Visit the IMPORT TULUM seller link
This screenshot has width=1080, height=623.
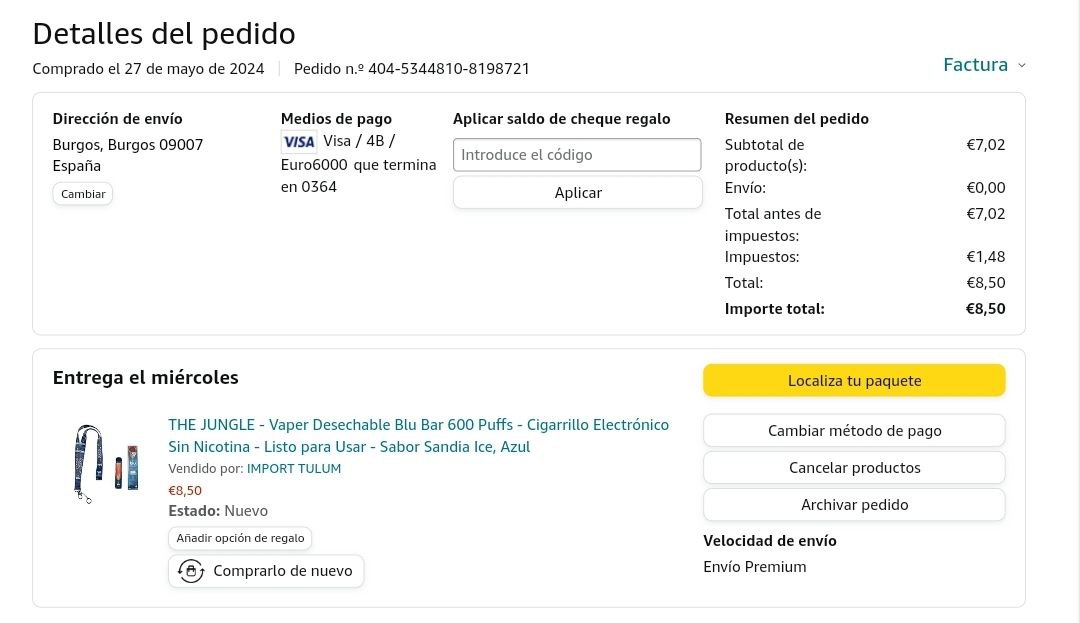294,468
